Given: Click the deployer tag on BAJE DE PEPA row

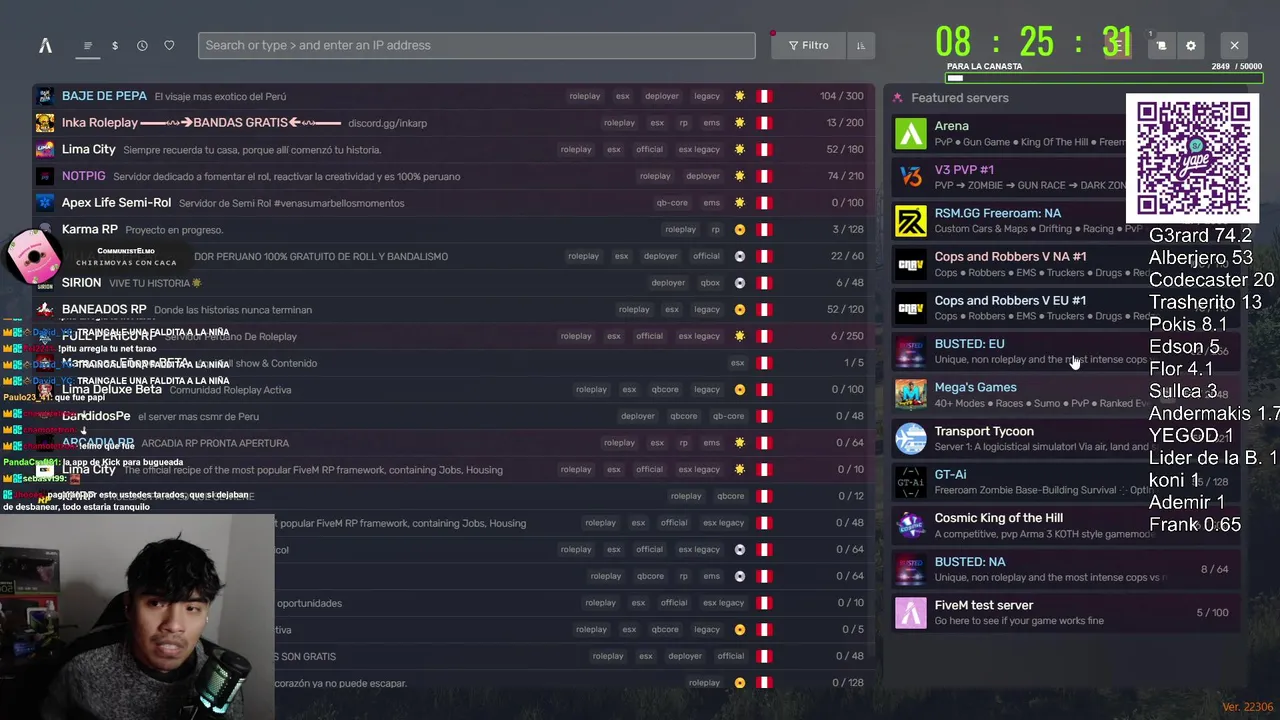Looking at the screenshot, I should pos(662,96).
